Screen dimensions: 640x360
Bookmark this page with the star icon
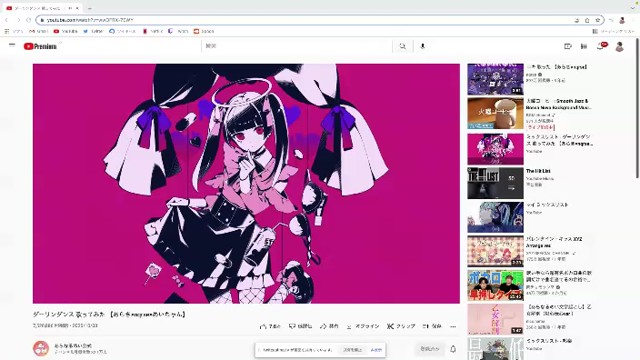pyautogui.click(x=598, y=20)
